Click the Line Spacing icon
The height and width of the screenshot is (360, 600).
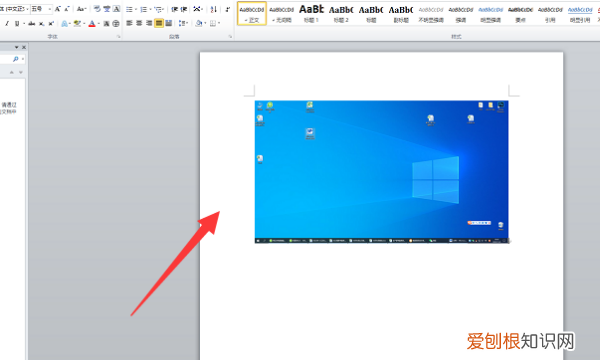(182, 23)
